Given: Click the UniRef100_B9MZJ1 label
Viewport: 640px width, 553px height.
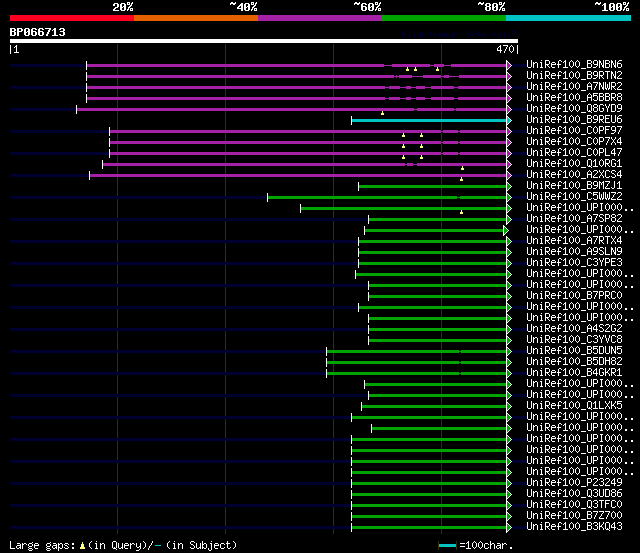Looking at the screenshot, I should click(574, 185).
